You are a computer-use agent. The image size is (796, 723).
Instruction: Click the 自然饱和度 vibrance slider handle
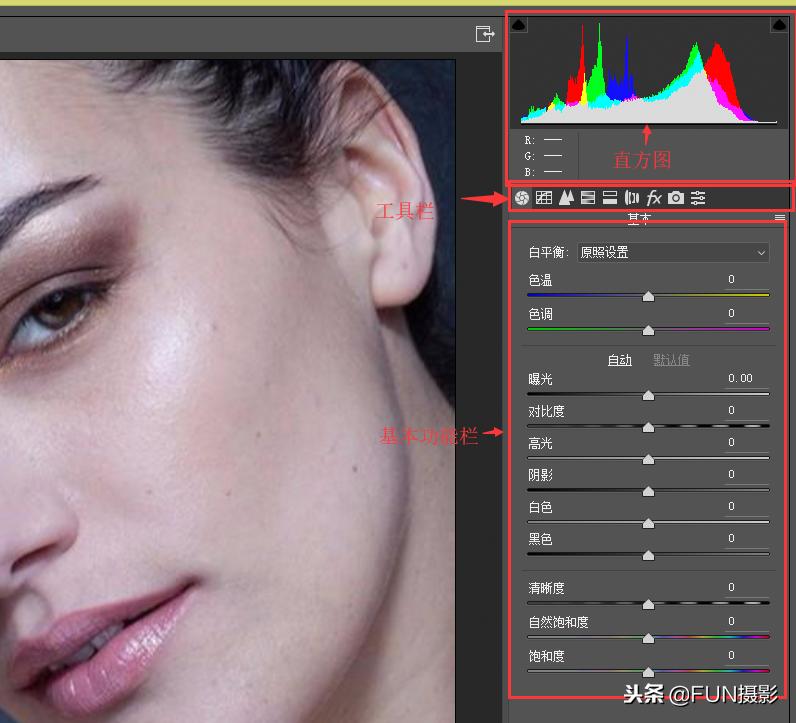[x=648, y=639]
